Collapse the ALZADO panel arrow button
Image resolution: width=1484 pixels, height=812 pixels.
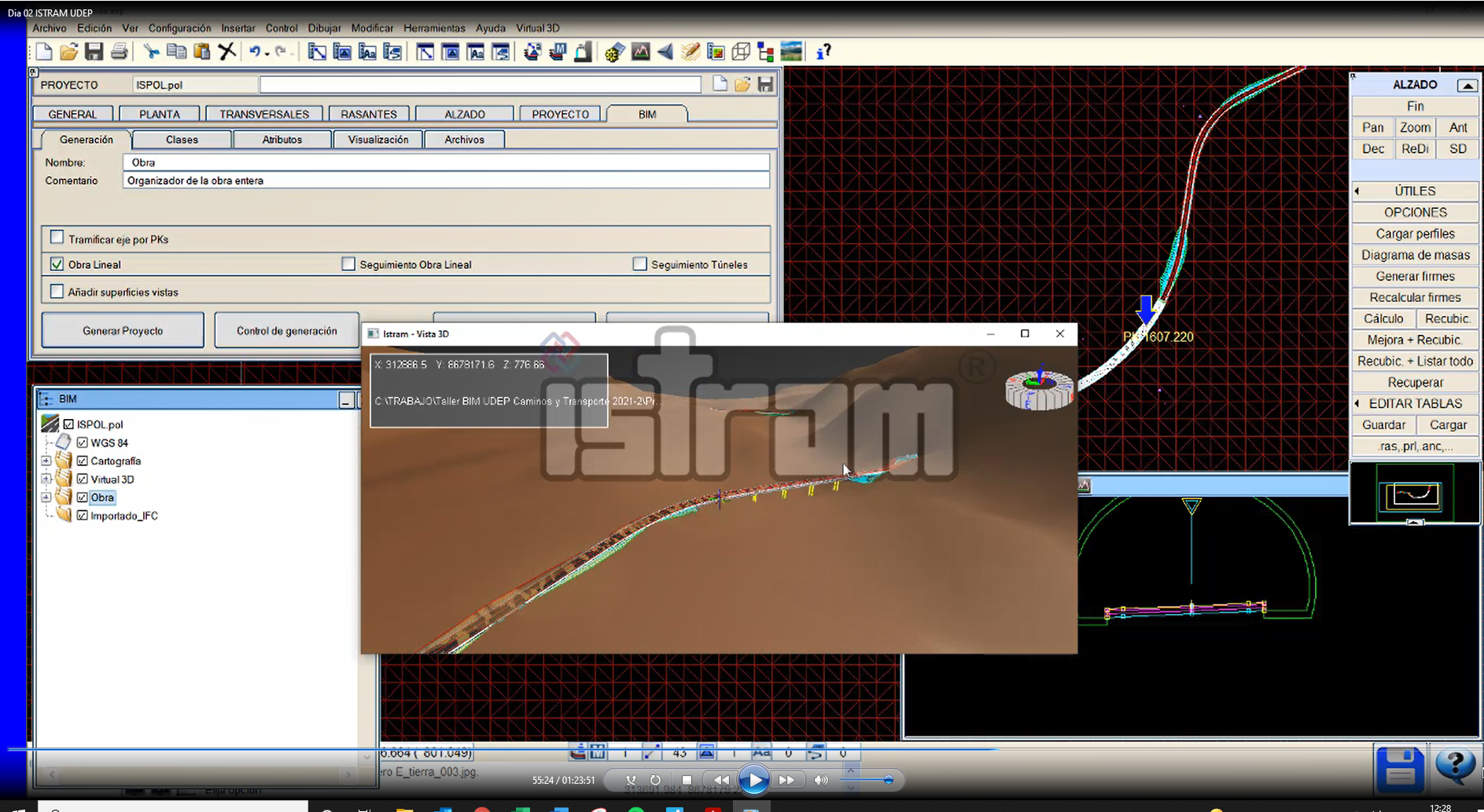1467,85
